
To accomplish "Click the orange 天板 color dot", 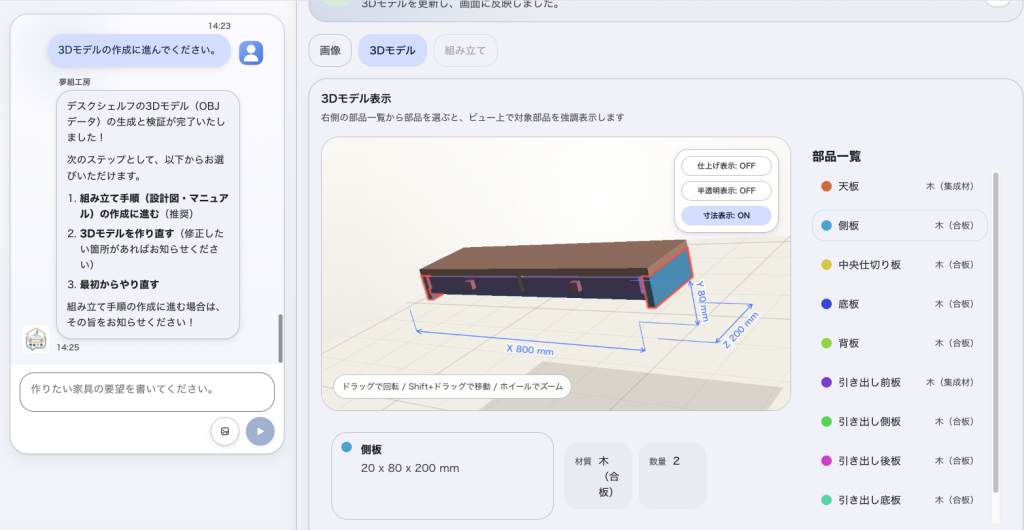I will (826, 187).
